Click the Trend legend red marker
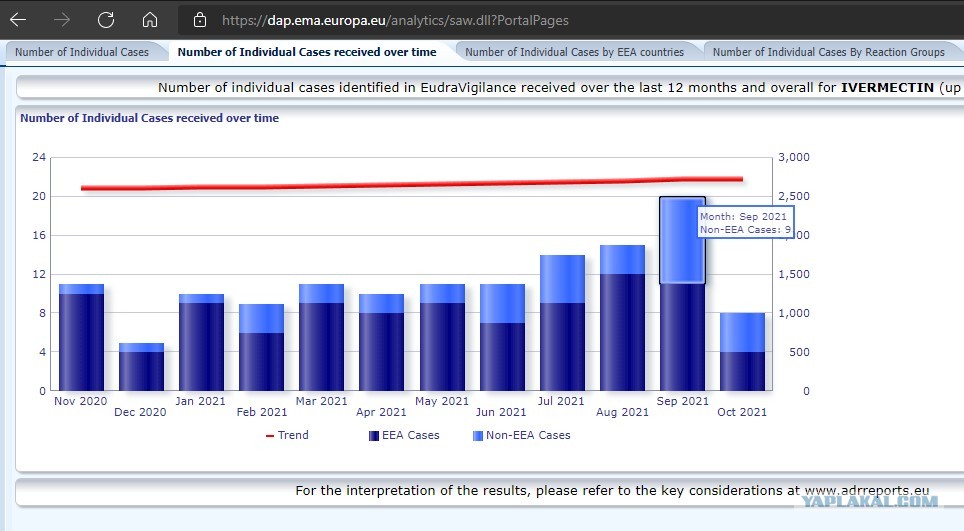Image resolution: width=964 pixels, height=531 pixels. 269,436
